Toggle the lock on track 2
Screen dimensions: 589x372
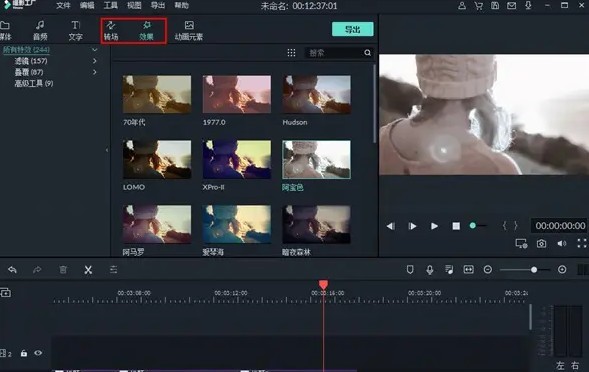coord(24,353)
